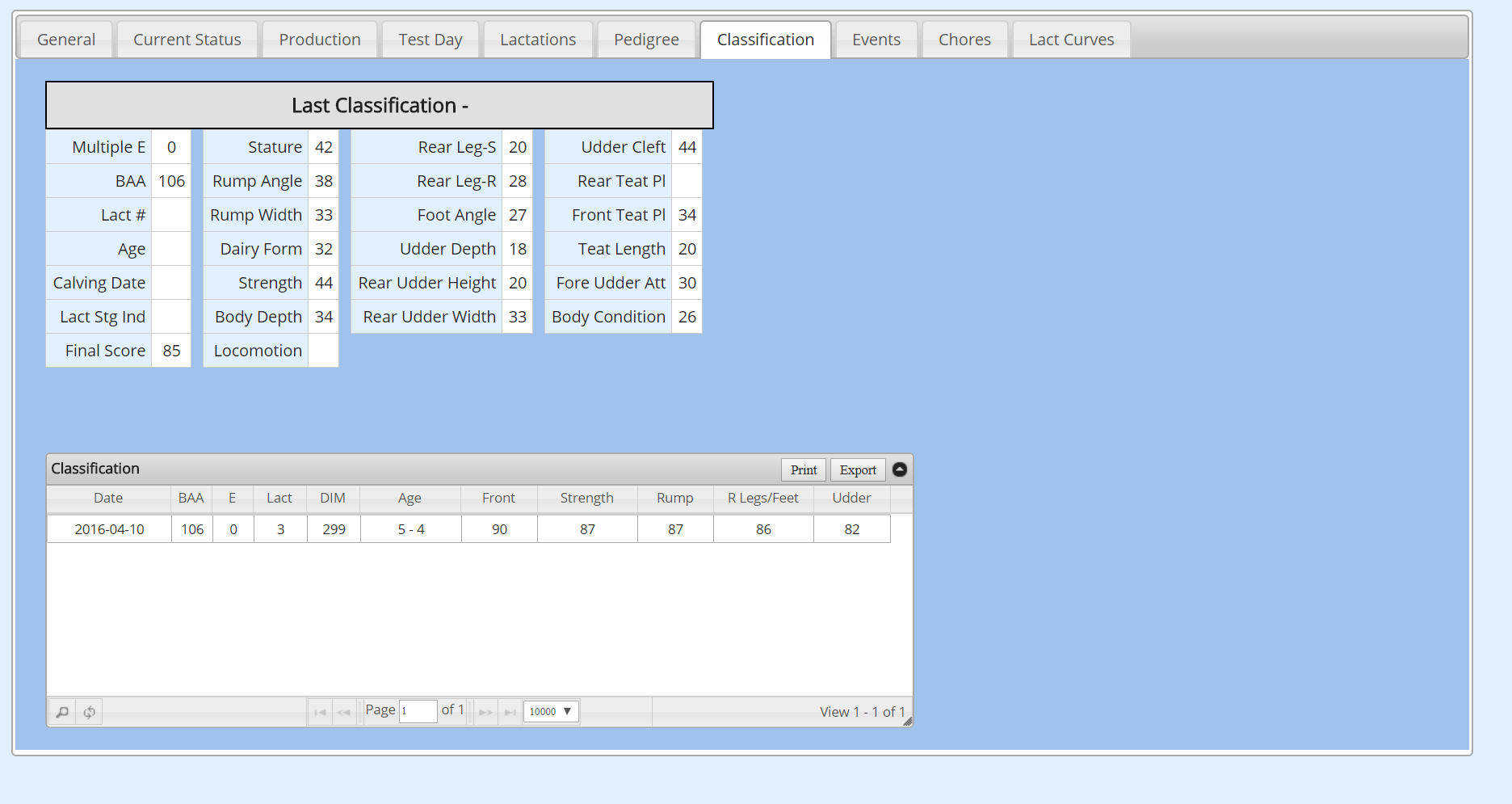1512x804 pixels.
Task: Open the General tab
Action: (x=66, y=40)
